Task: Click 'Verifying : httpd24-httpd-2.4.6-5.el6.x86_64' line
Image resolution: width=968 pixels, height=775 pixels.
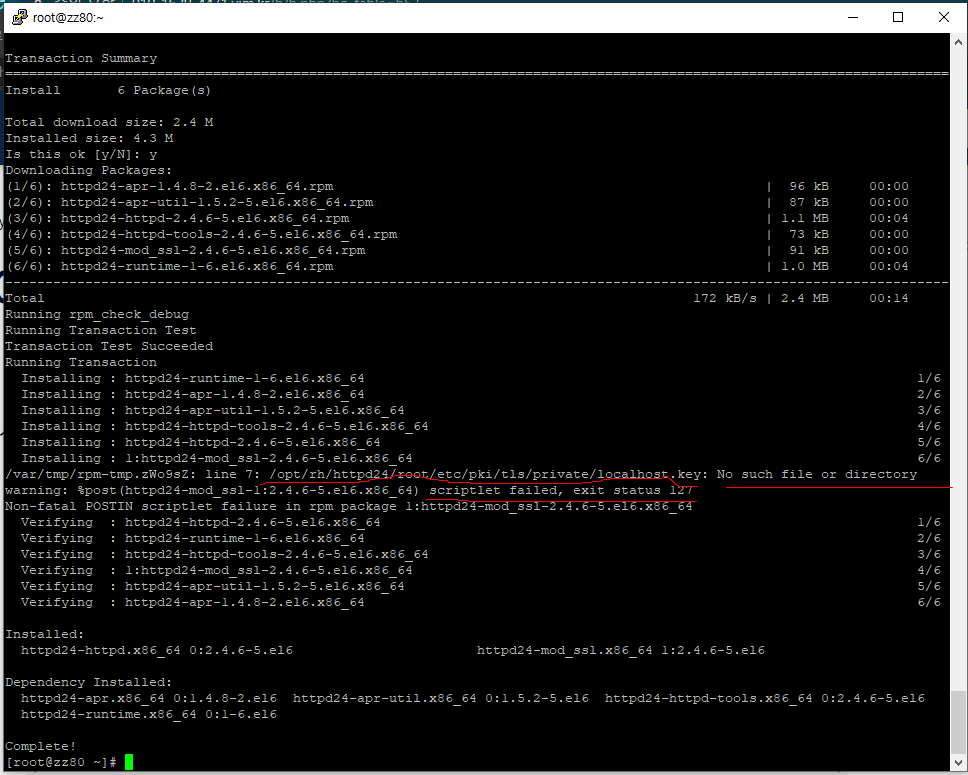Action: coord(481,522)
